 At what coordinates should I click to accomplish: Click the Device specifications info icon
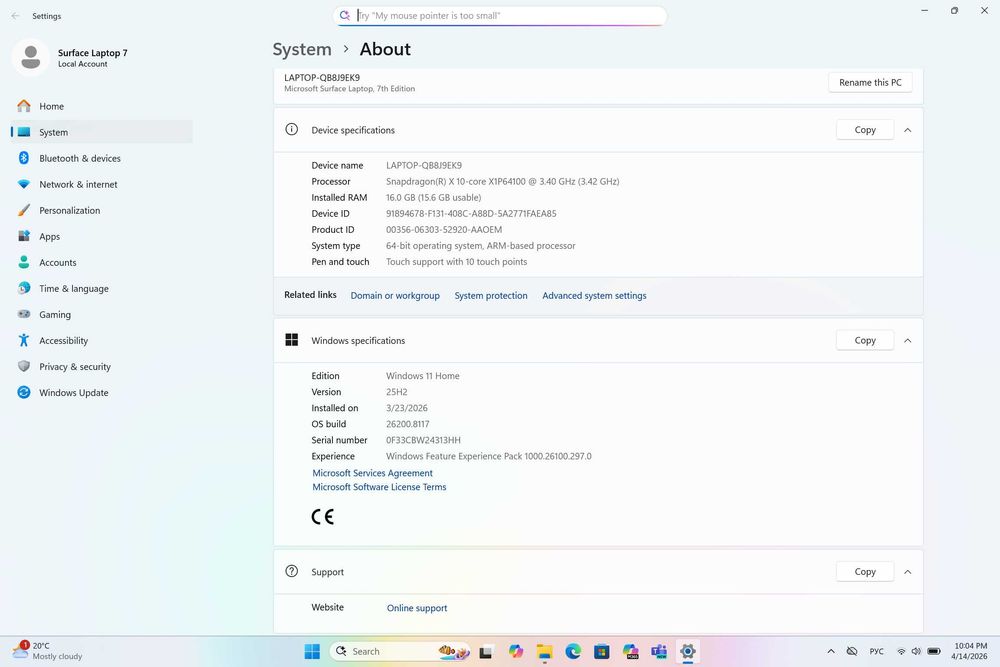point(291,129)
